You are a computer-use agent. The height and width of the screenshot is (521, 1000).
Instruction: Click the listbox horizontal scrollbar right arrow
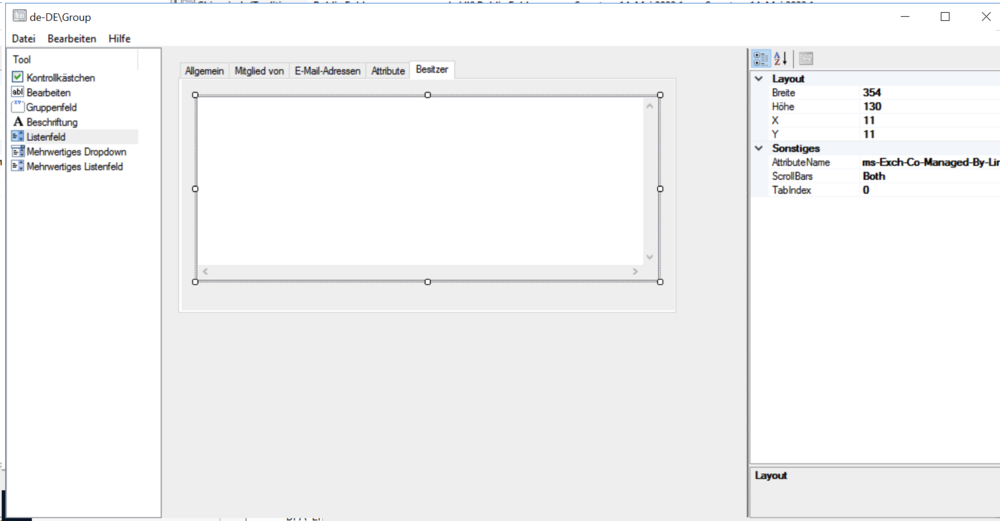(635, 272)
